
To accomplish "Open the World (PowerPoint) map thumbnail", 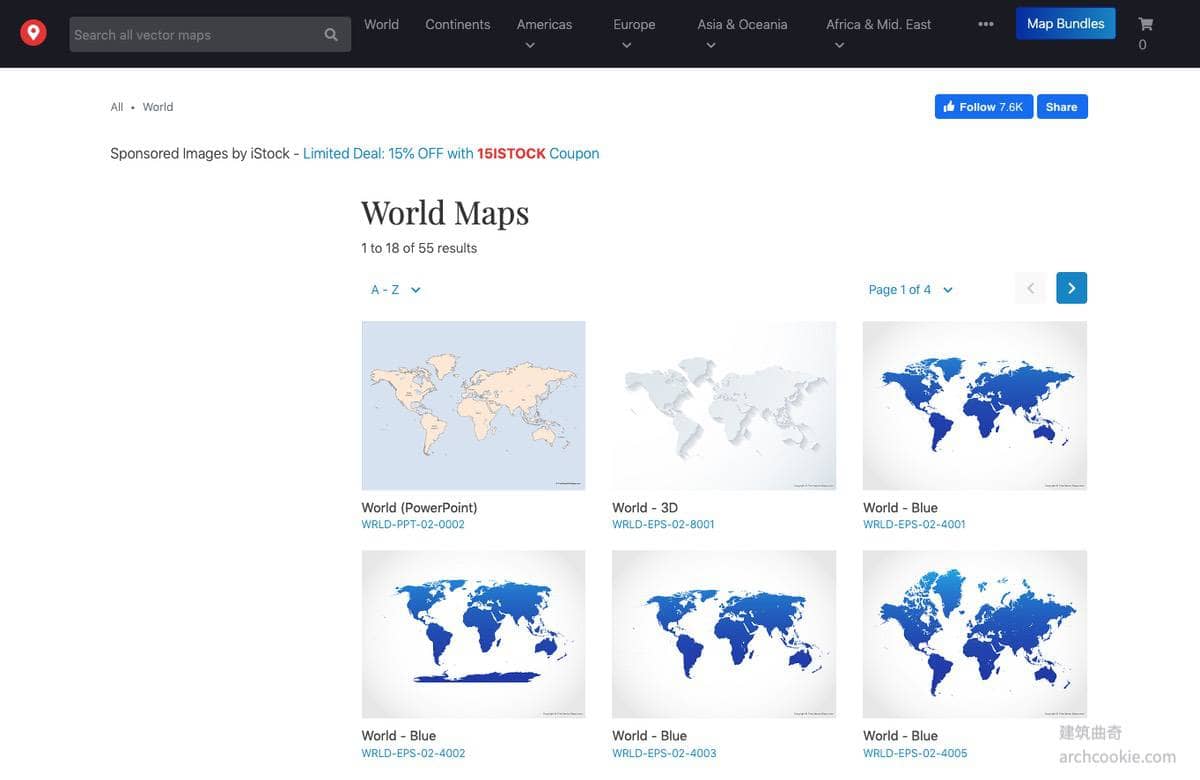I will click(473, 405).
